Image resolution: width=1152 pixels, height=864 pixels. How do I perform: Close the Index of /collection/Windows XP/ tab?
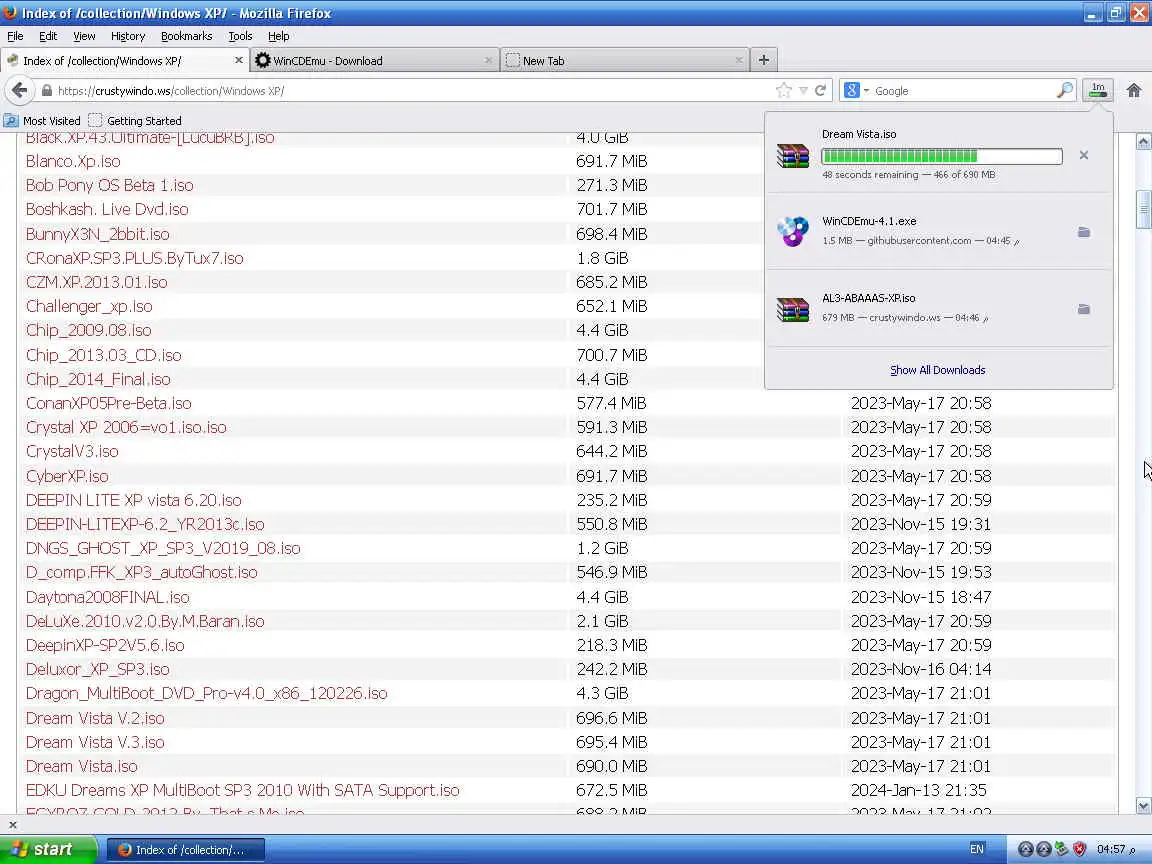[x=239, y=60]
